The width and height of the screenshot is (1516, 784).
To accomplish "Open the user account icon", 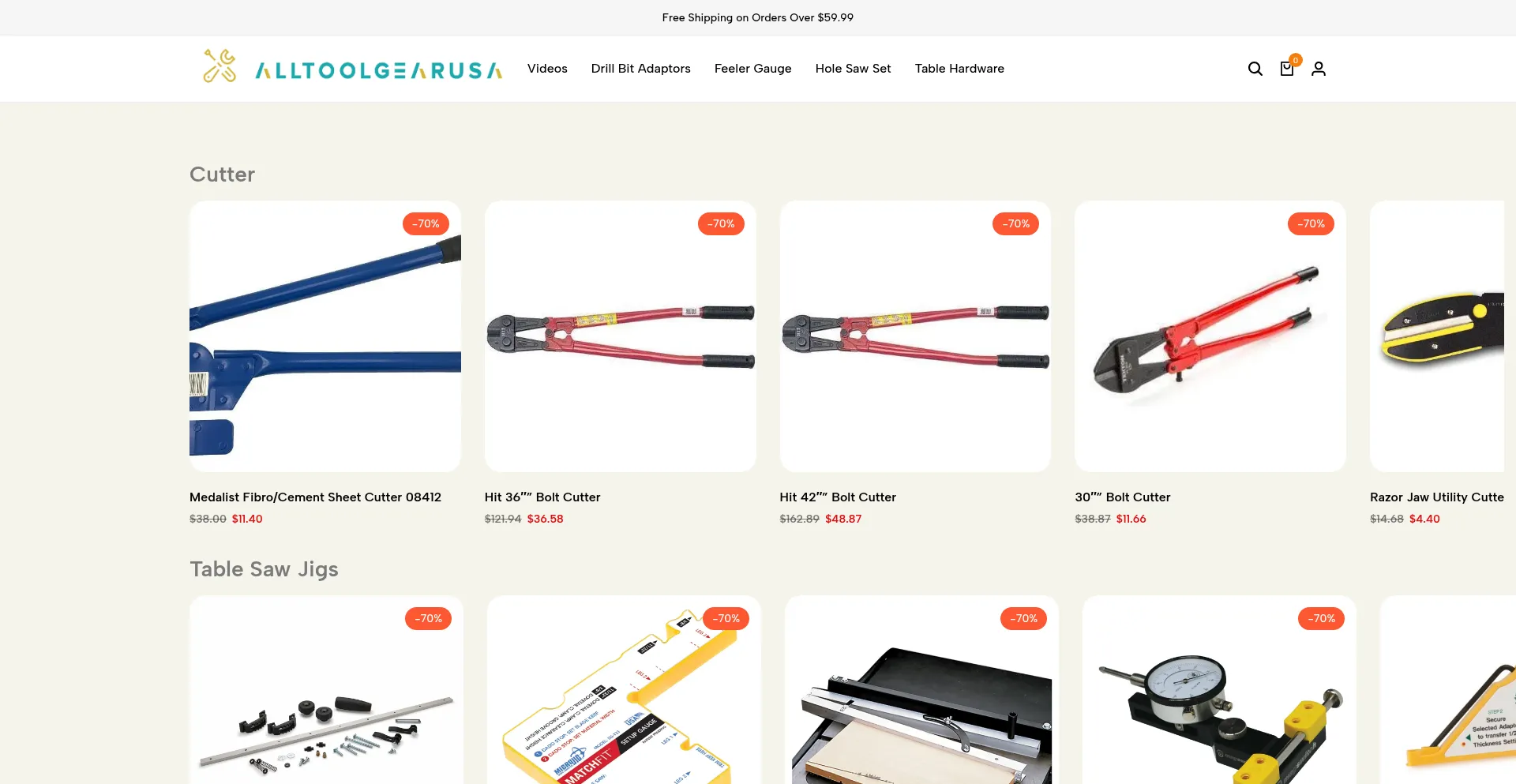I will pos(1319,69).
